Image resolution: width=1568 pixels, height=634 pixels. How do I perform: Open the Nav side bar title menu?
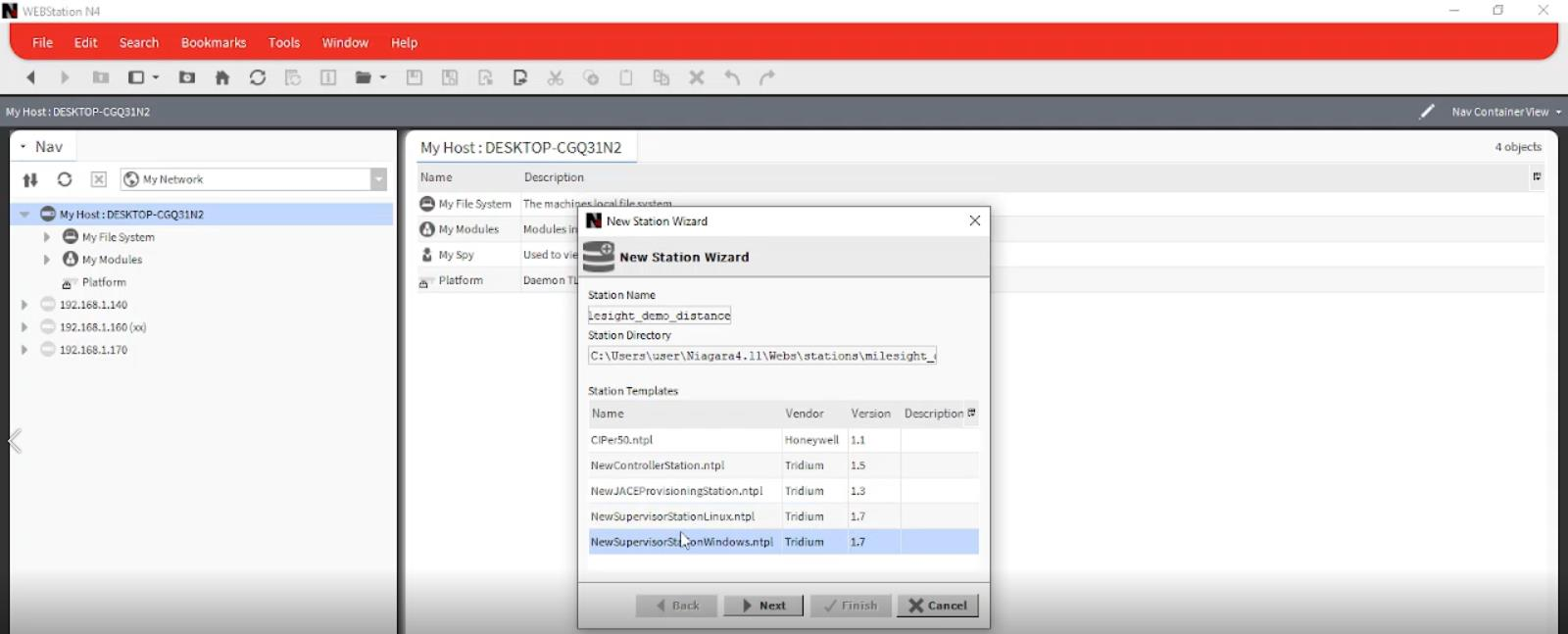point(41,147)
